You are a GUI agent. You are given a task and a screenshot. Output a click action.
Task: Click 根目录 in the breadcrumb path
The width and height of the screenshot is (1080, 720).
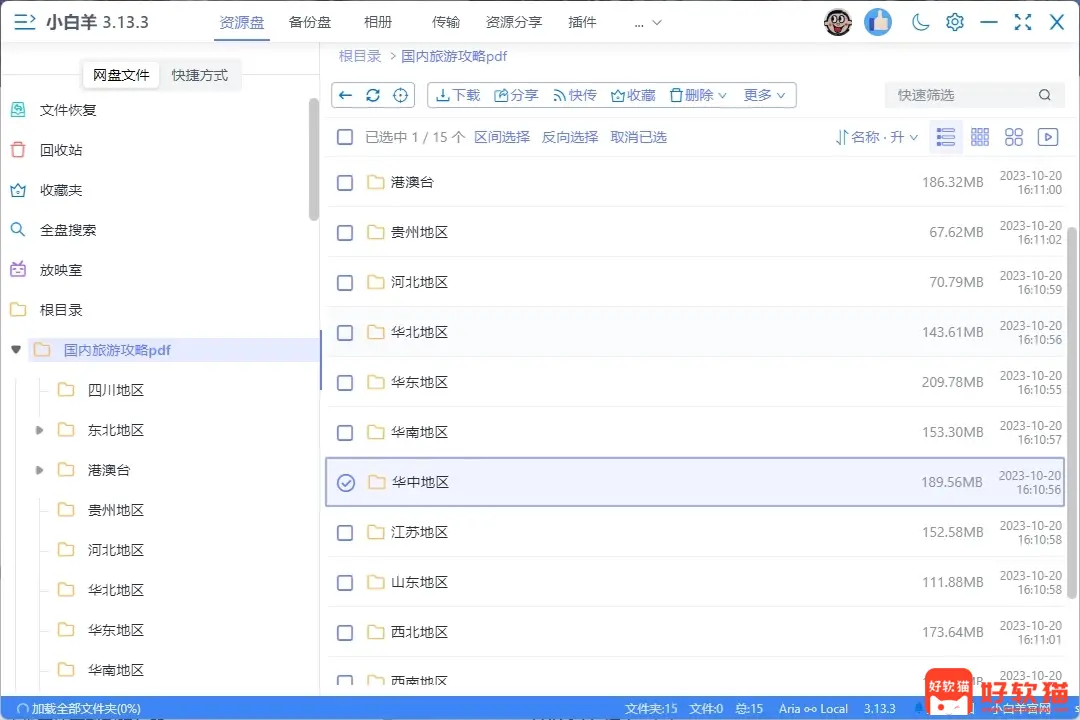point(360,56)
